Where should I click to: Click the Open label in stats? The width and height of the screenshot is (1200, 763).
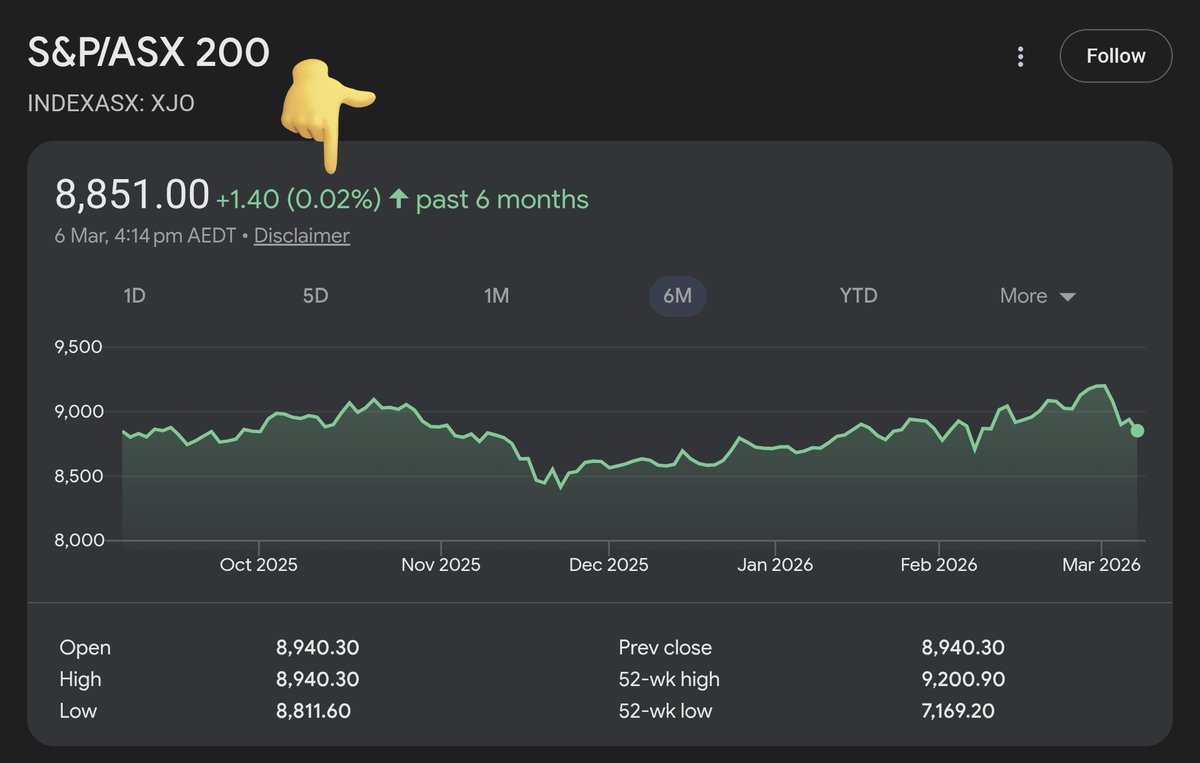(x=85, y=648)
